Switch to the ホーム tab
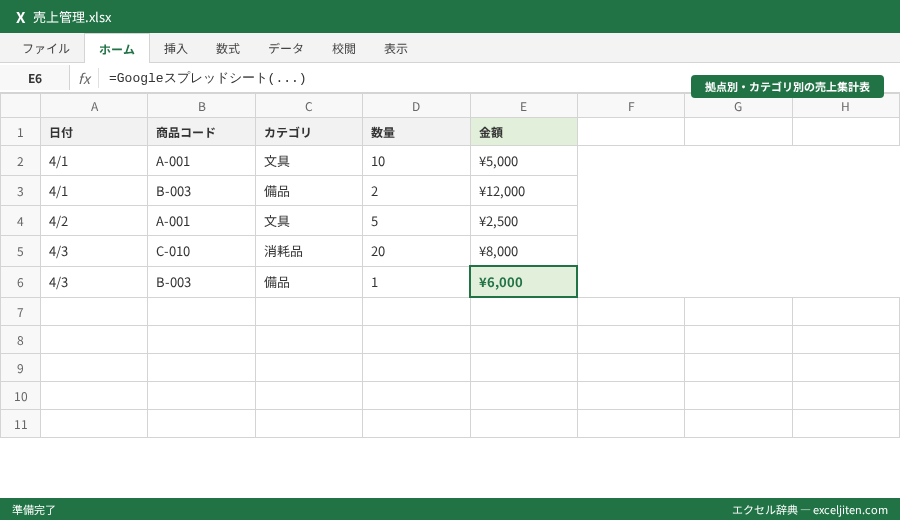900x520 pixels. pyautogui.click(x=117, y=49)
